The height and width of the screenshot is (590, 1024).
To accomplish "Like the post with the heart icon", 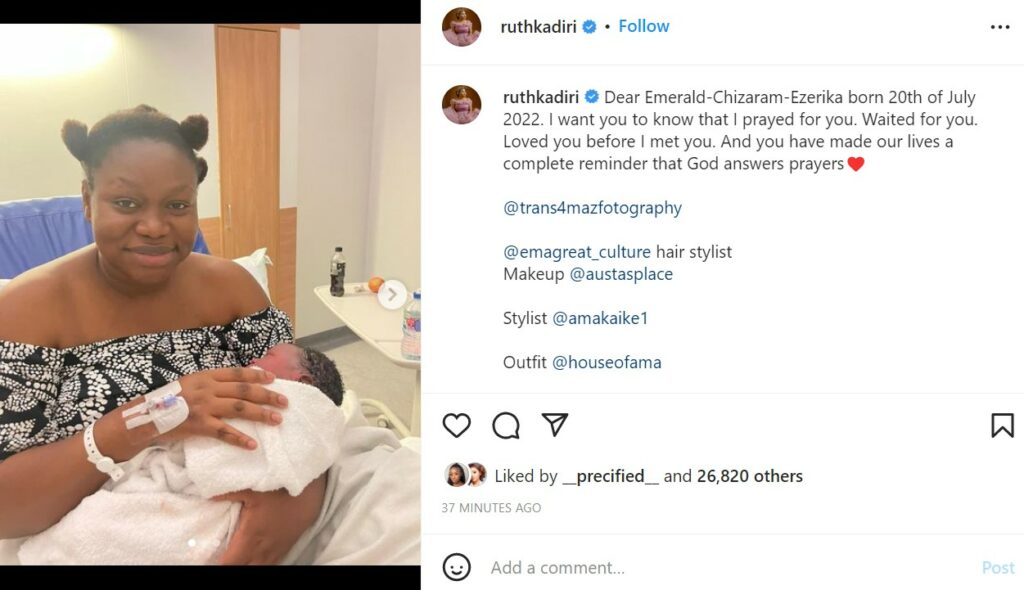I will (x=456, y=425).
